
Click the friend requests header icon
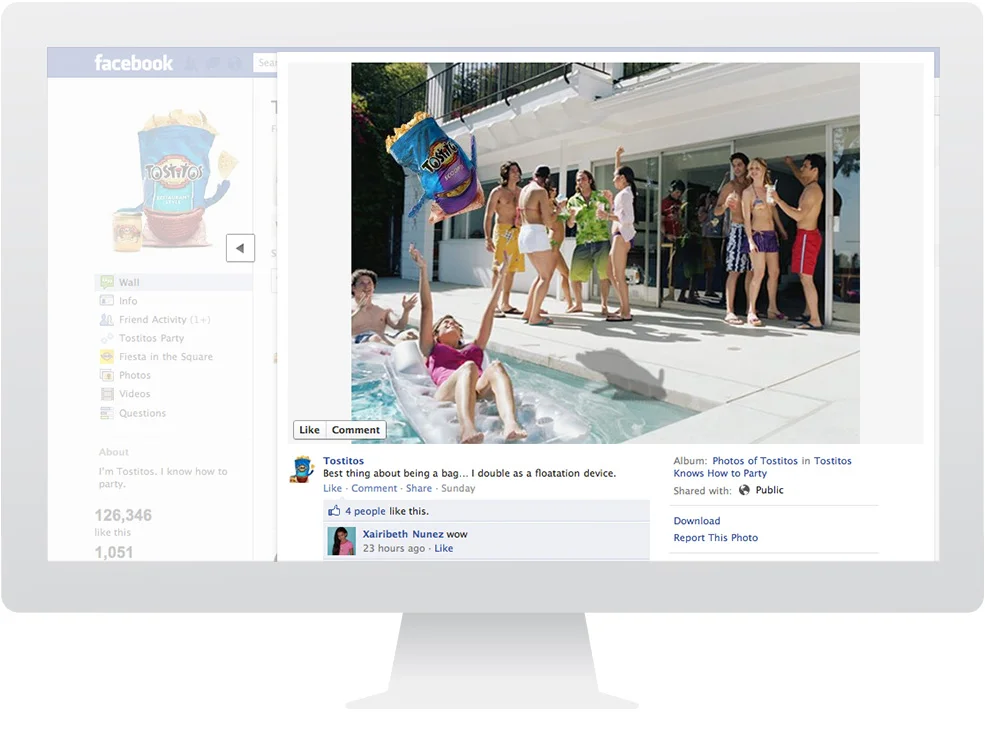(192, 63)
